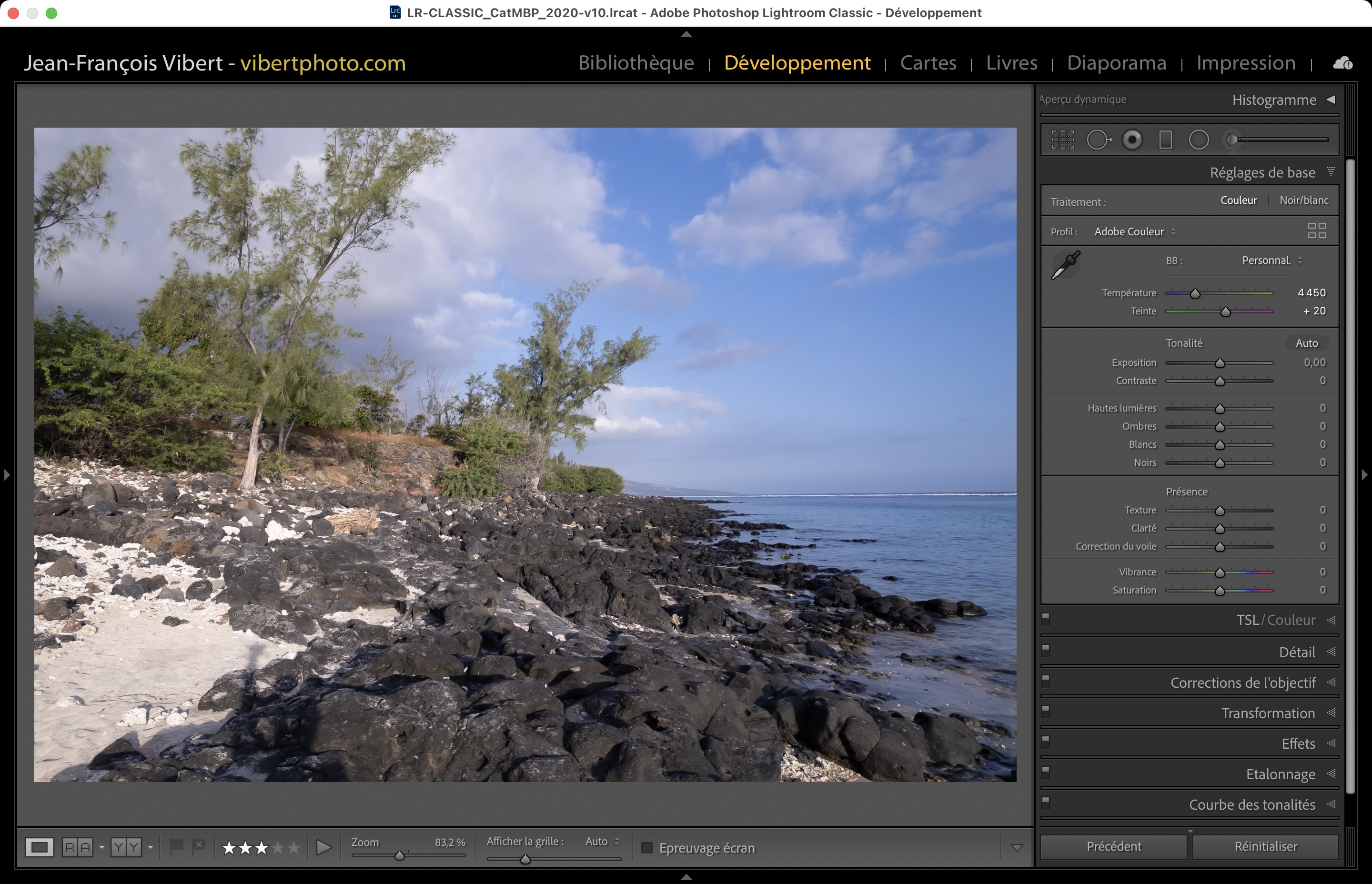
Task: Select the Radial filter tool
Action: [1199, 140]
